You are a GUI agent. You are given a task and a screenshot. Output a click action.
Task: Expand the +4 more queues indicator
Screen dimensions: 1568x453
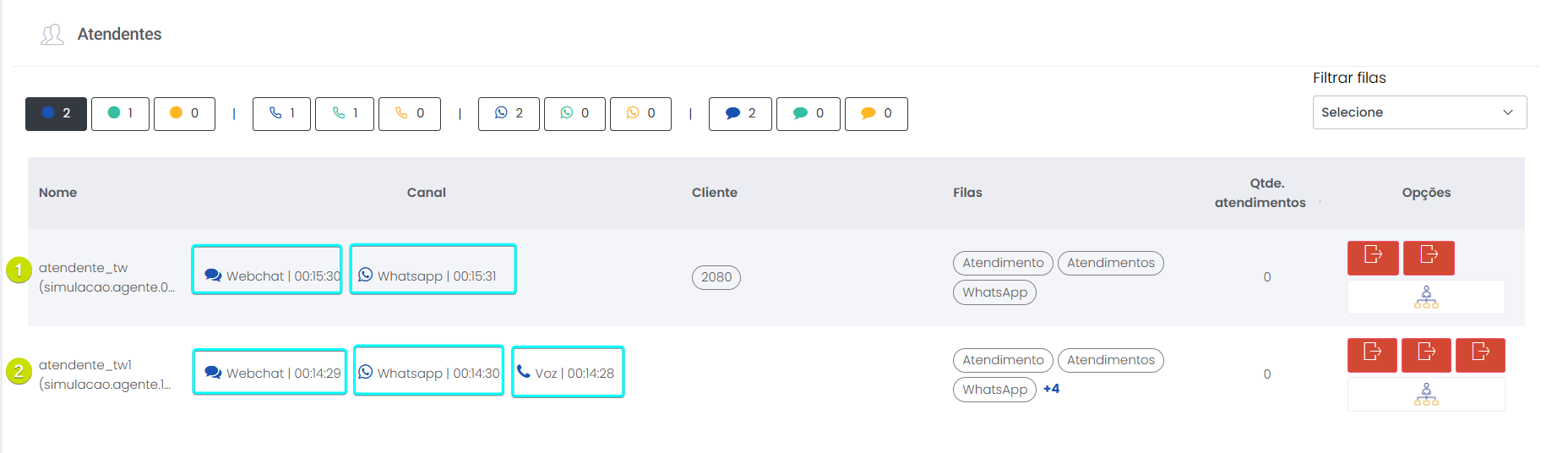point(1051,389)
